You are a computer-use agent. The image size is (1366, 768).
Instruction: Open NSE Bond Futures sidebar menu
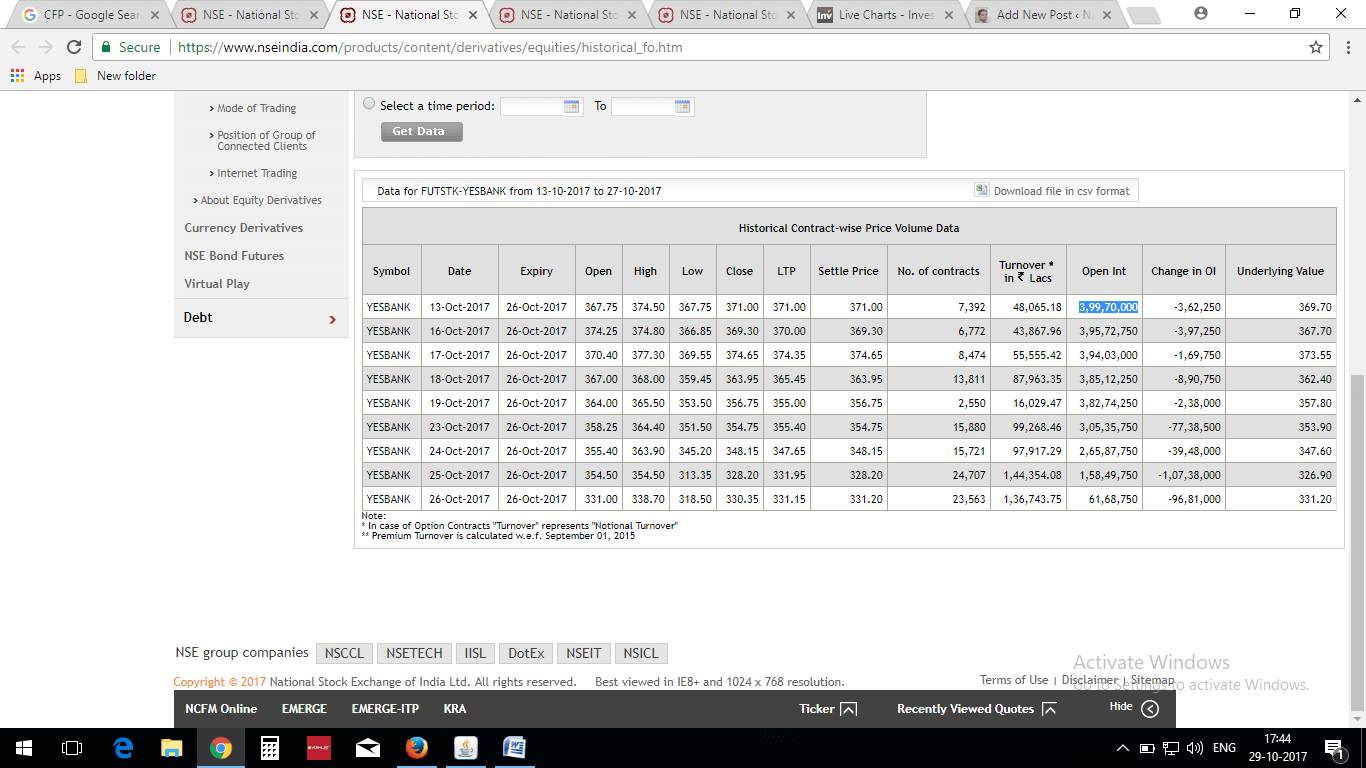234,256
